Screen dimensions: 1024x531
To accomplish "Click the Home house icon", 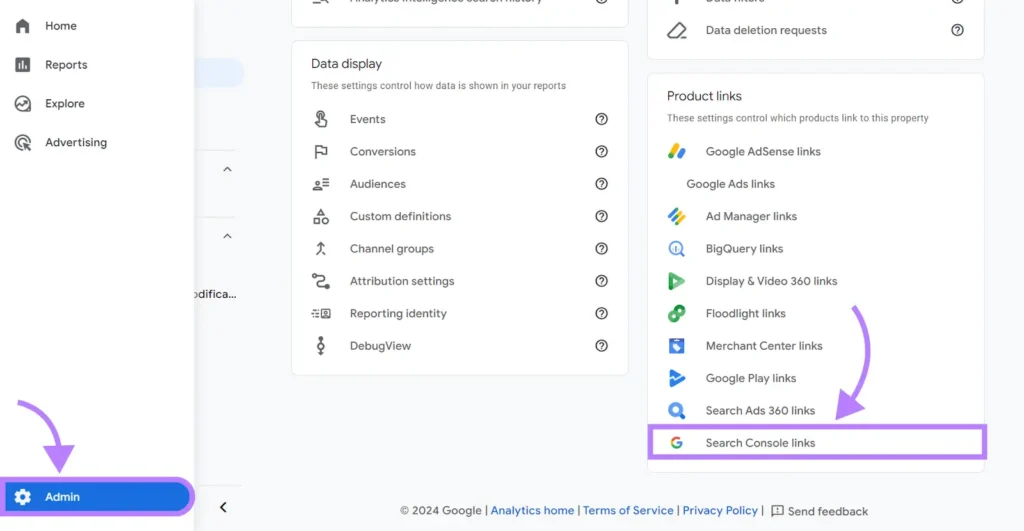I will 23,26.
